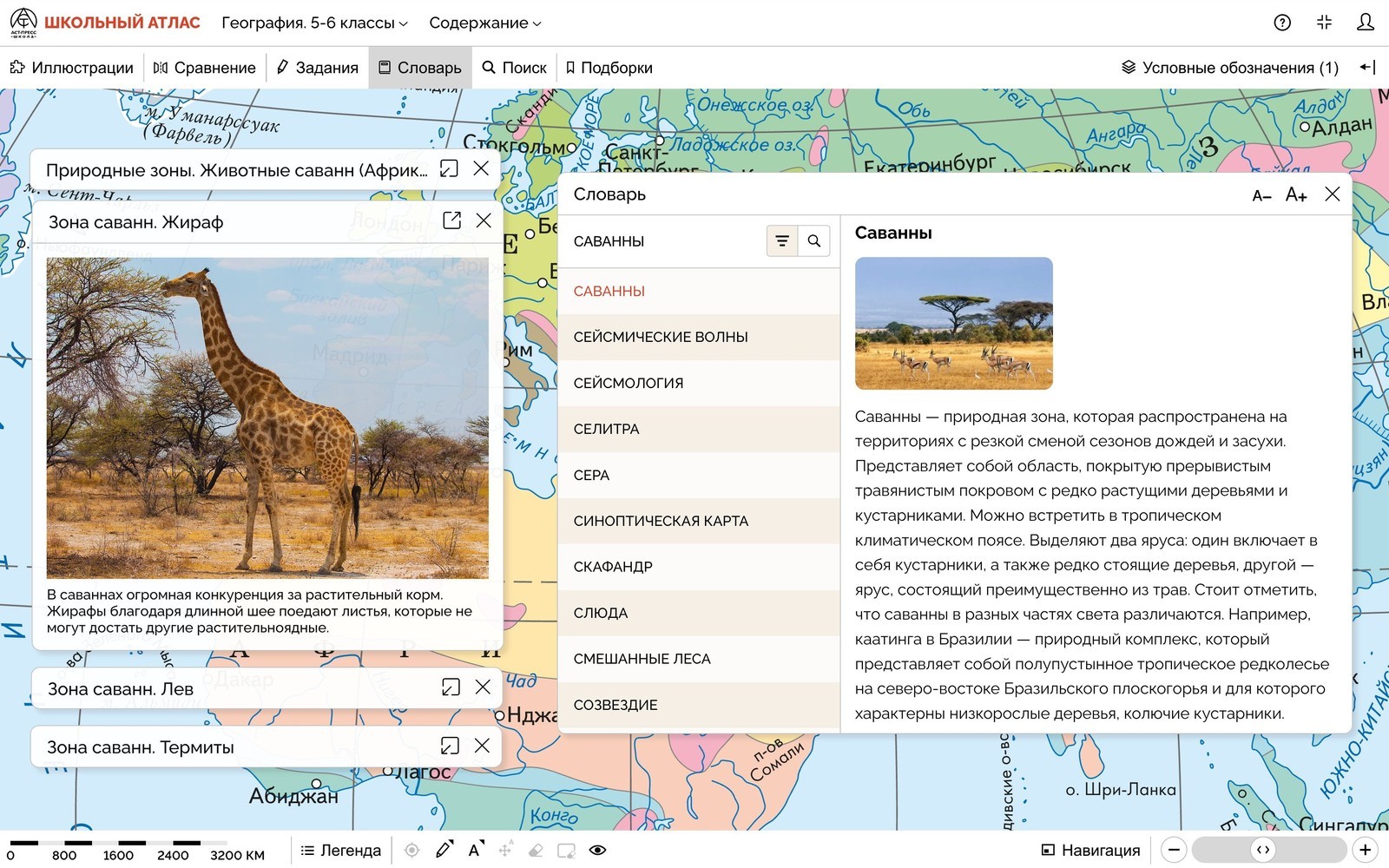This screenshot has height=868, width=1389.
Task: Select СЛЮДА dictionary entry
Action: pos(699,614)
